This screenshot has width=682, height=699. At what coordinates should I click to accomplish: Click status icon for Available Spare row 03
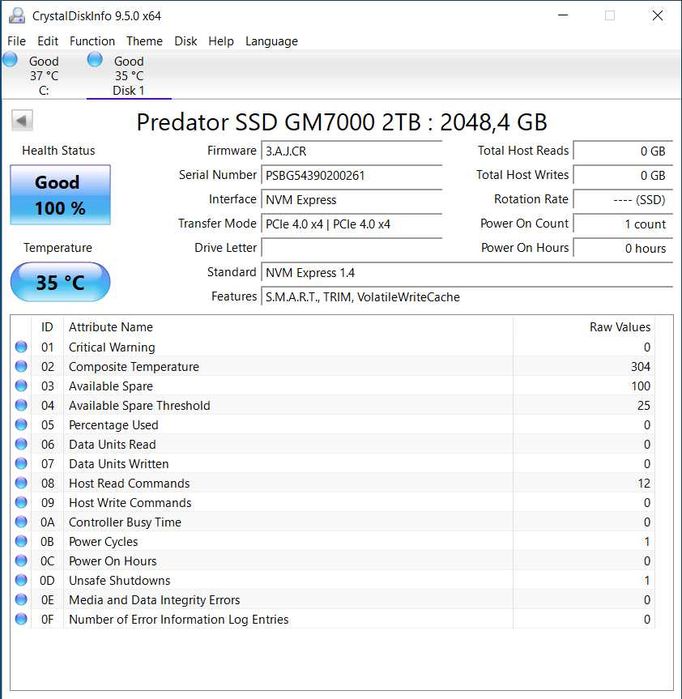21,386
